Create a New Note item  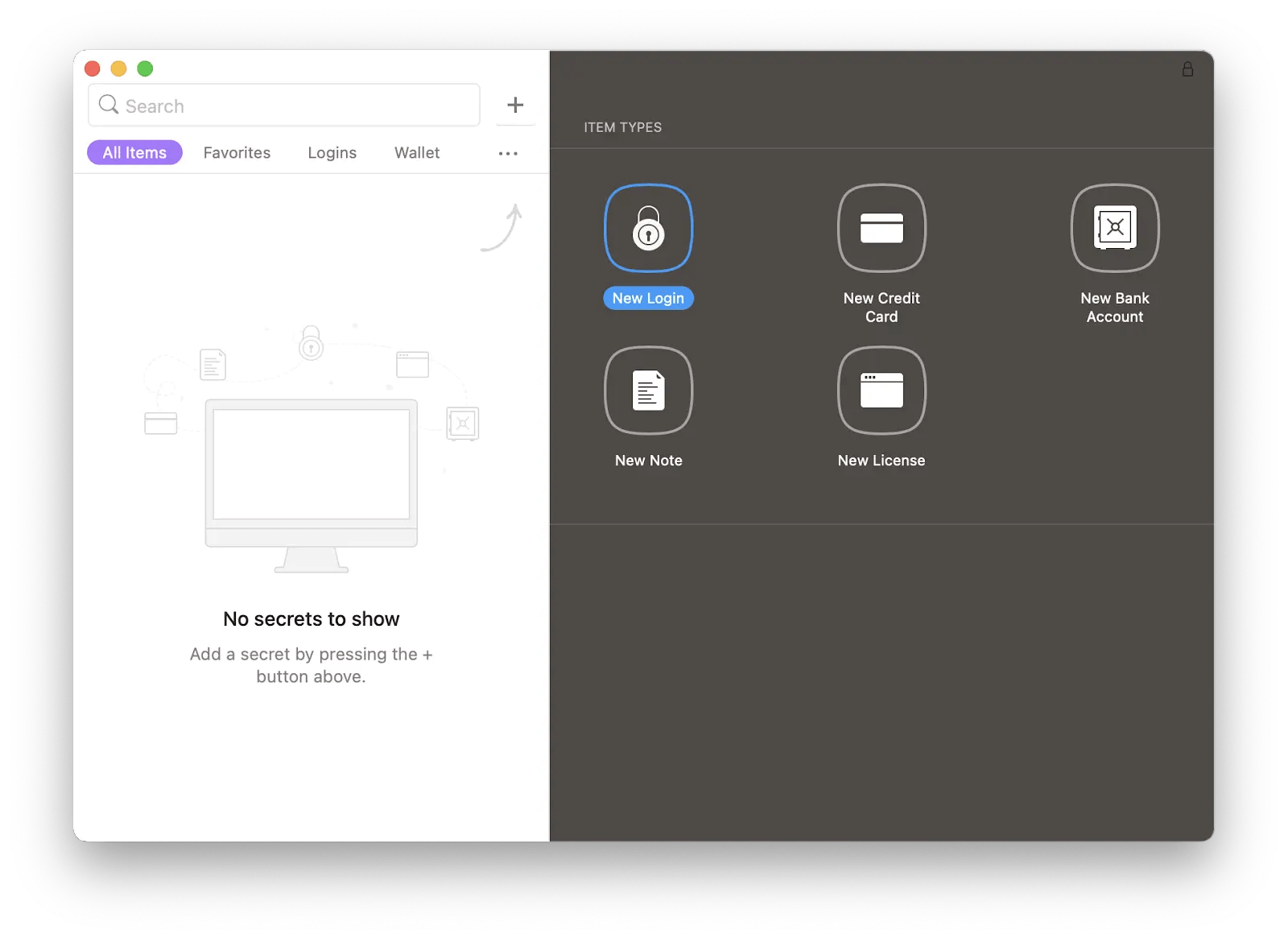648,391
